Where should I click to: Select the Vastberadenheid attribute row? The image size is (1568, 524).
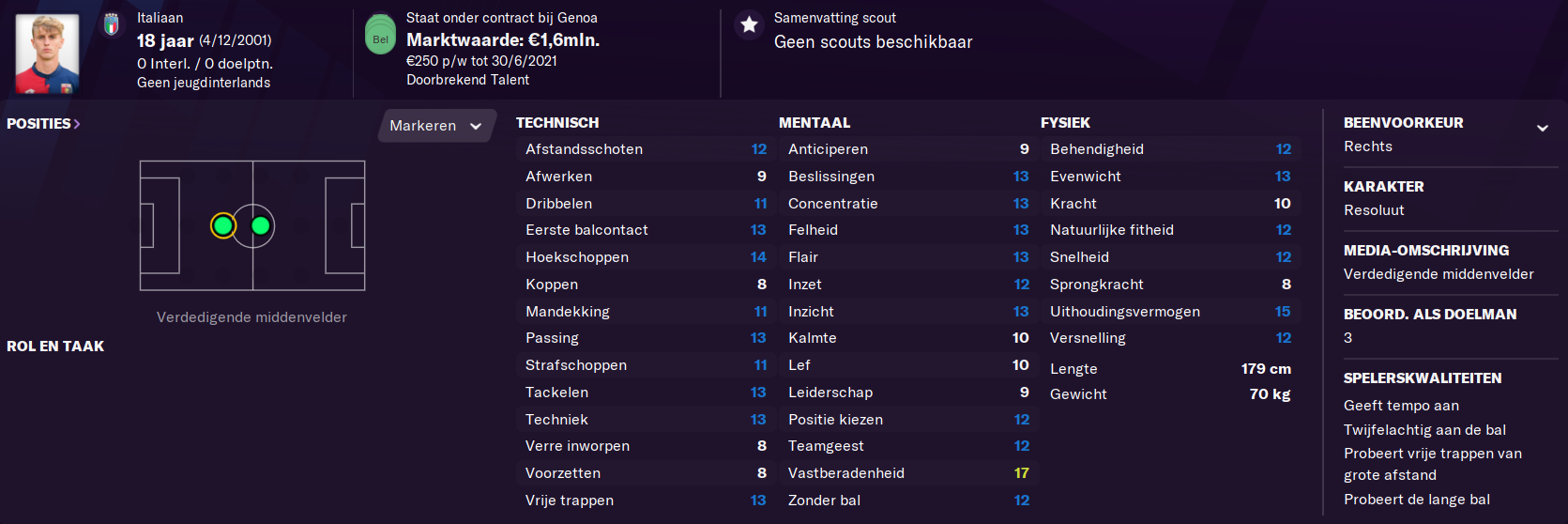point(908,473)
